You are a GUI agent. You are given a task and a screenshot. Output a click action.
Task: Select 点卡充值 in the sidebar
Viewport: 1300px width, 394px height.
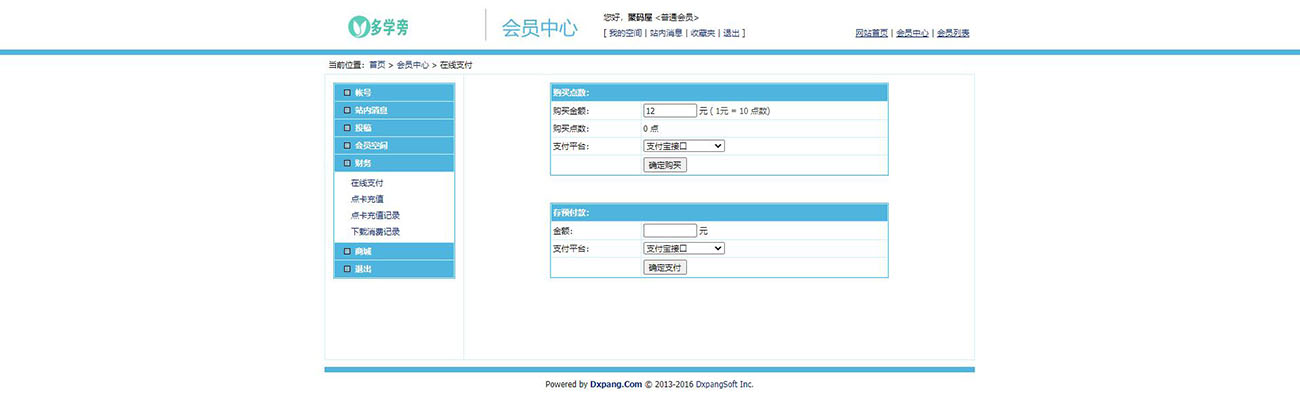click(x=367, y=199)
